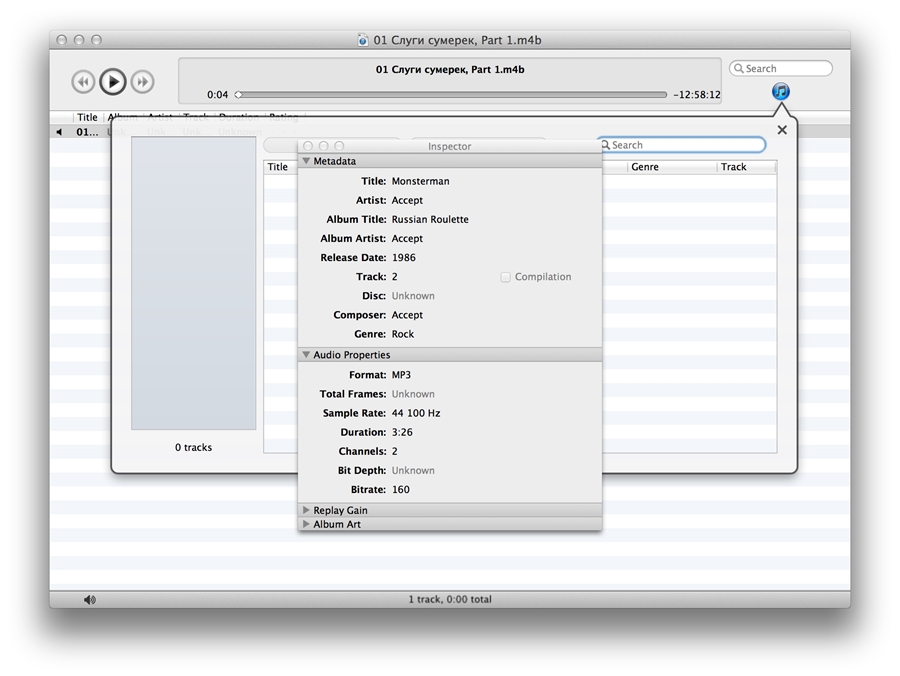Close the library popover with X
This screenshot has height=676, width=900.
point(782,130)
